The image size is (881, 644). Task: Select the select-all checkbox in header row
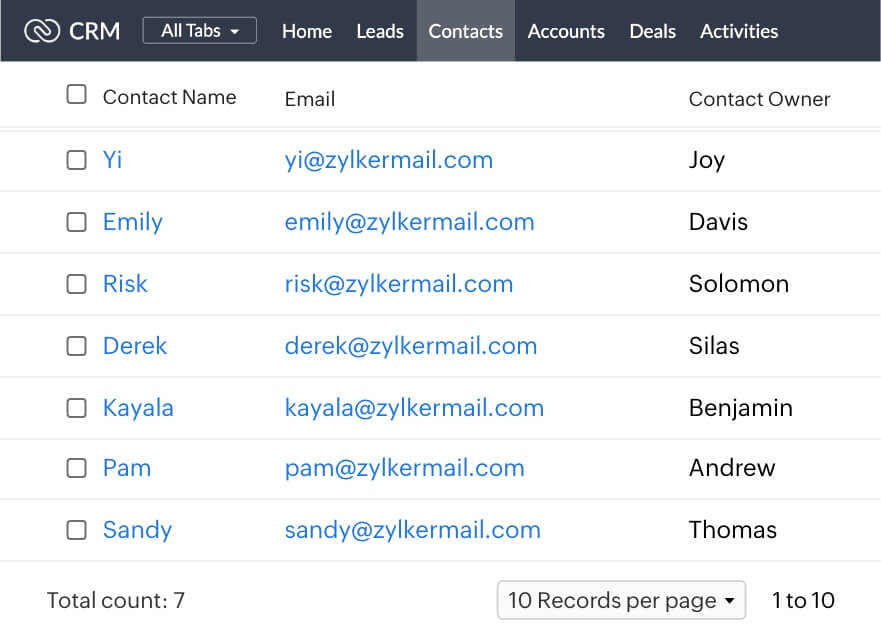pos(76,92)
